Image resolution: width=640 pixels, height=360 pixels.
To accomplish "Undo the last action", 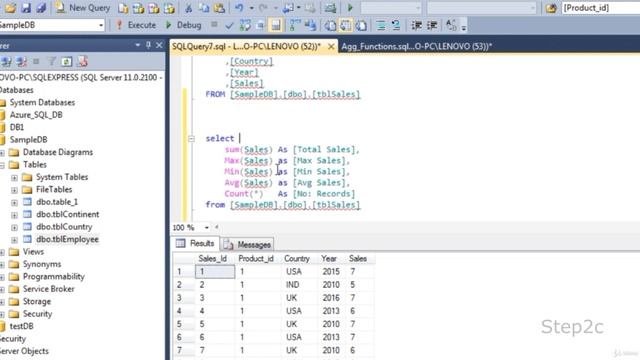I will 239,8.
